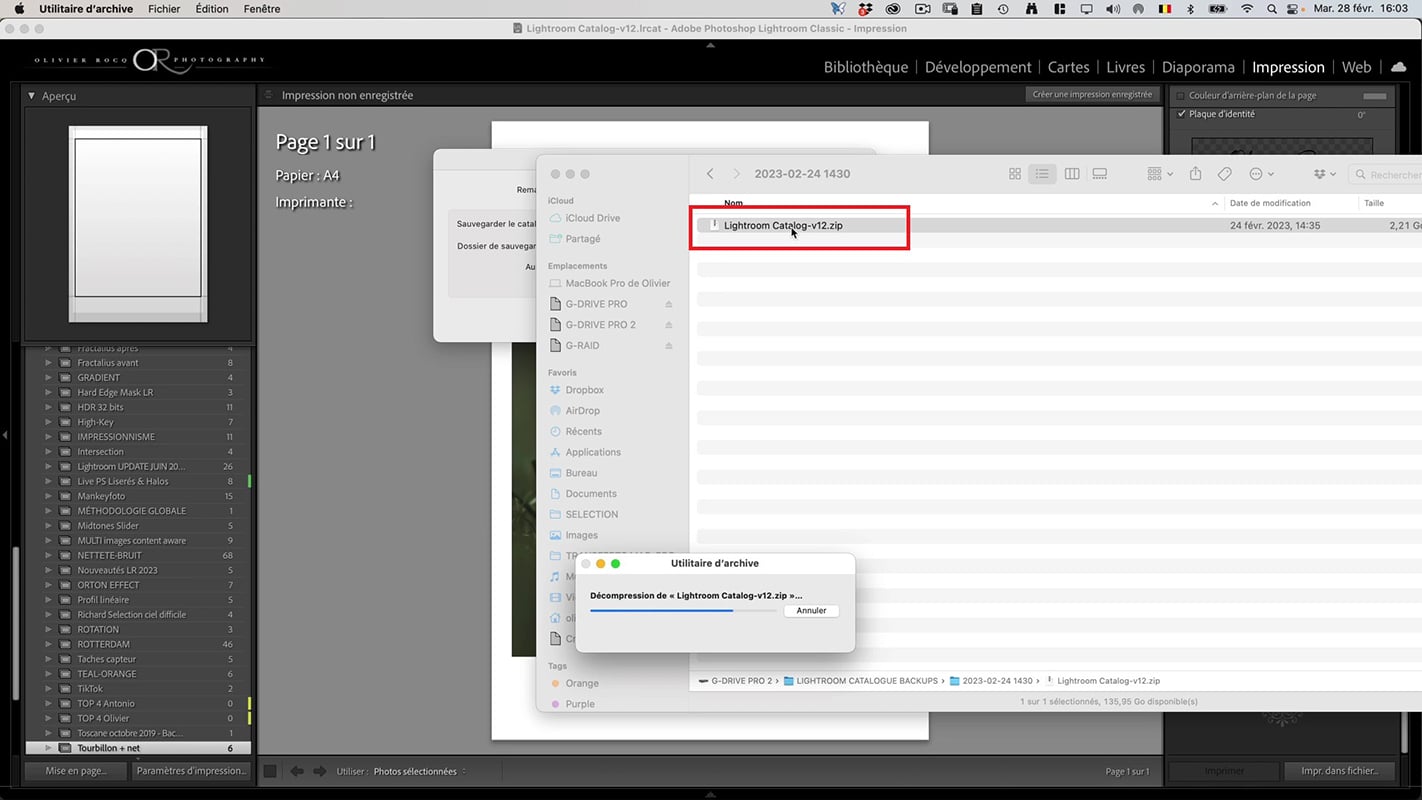Go forward in the Finder window

(x=737, y=174)
